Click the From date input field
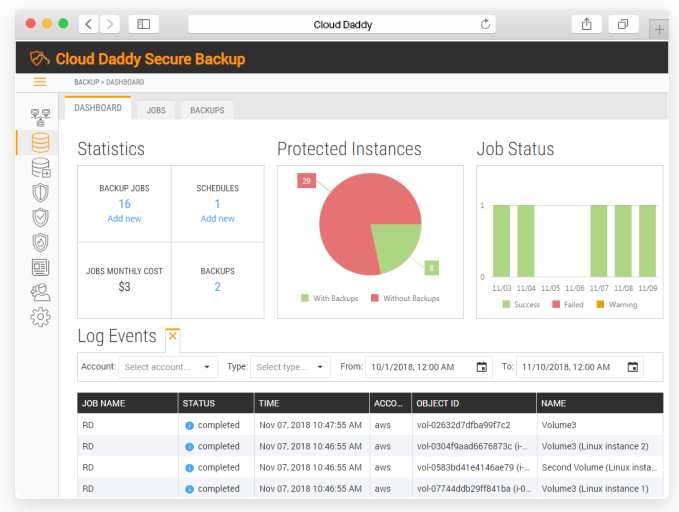The width and height of the screenshot is (679, 512). pos(429,367)
